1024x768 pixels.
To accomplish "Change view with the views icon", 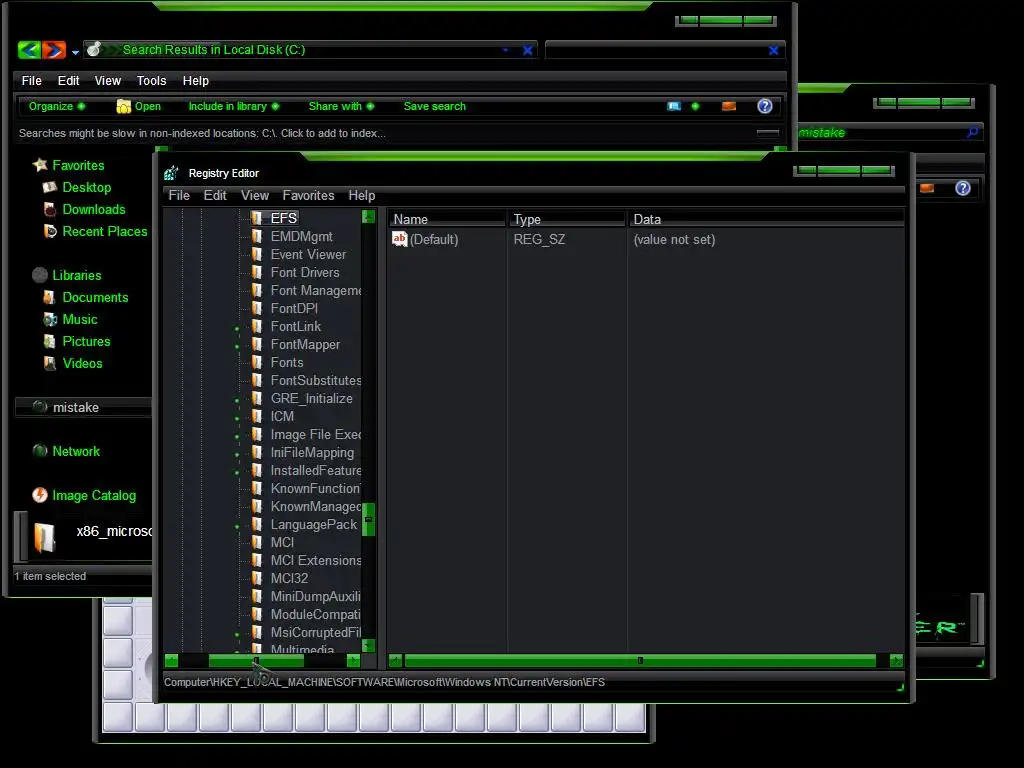I will click(x=674, y=106).
